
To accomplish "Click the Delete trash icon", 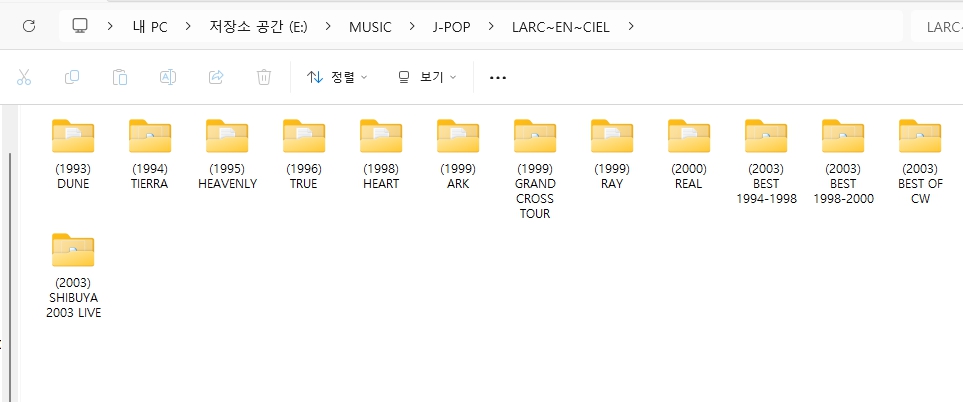I will pos(263,77).
